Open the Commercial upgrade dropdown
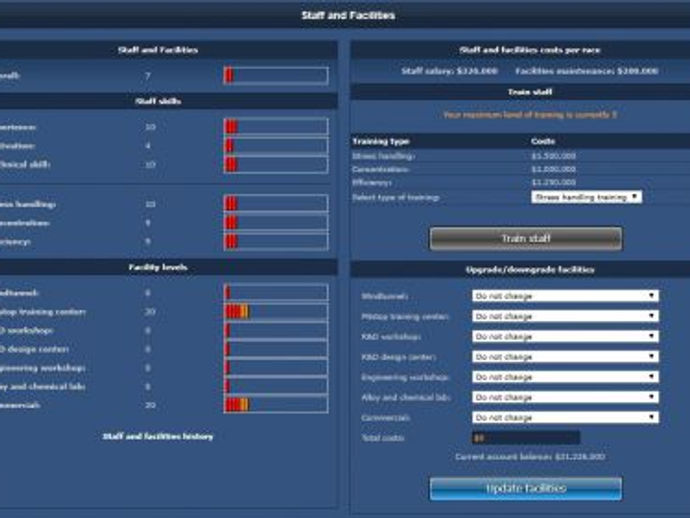The width and height of the screenshot is (690, 518). (565, 417)
